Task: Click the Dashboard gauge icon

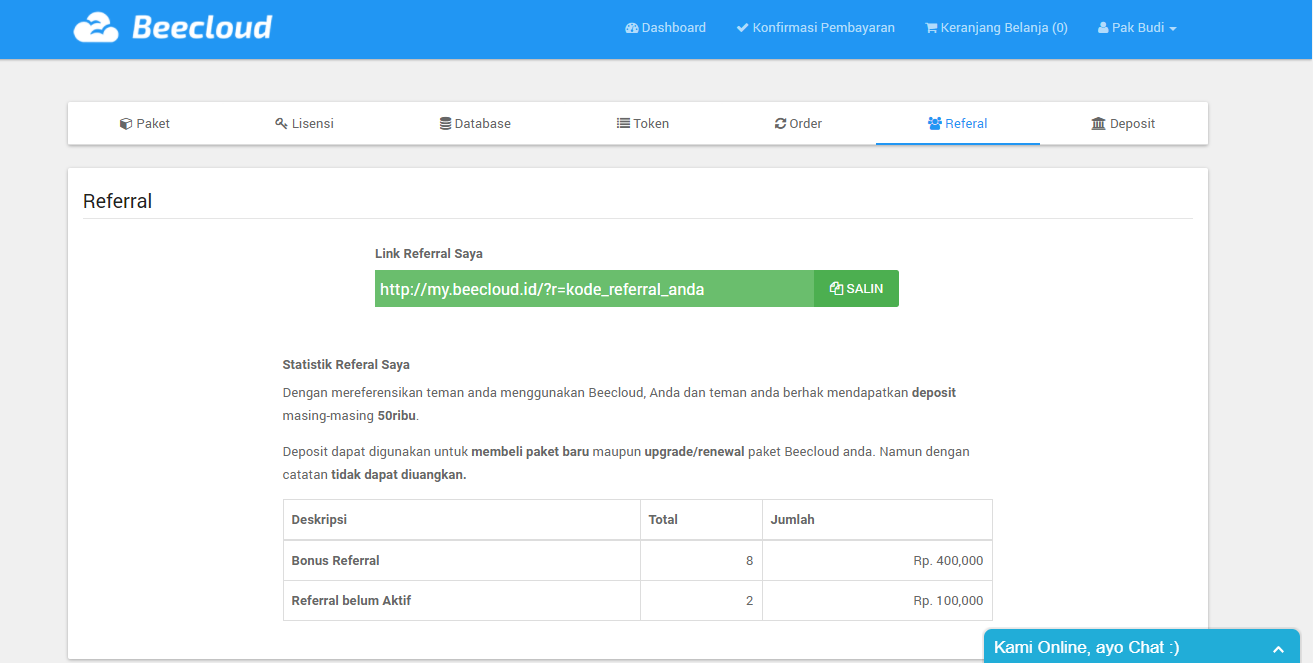Action: click(631, 28)
